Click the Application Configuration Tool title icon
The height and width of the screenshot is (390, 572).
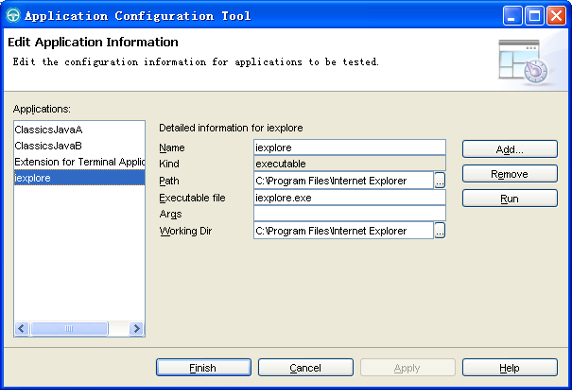tap(13, 16)
